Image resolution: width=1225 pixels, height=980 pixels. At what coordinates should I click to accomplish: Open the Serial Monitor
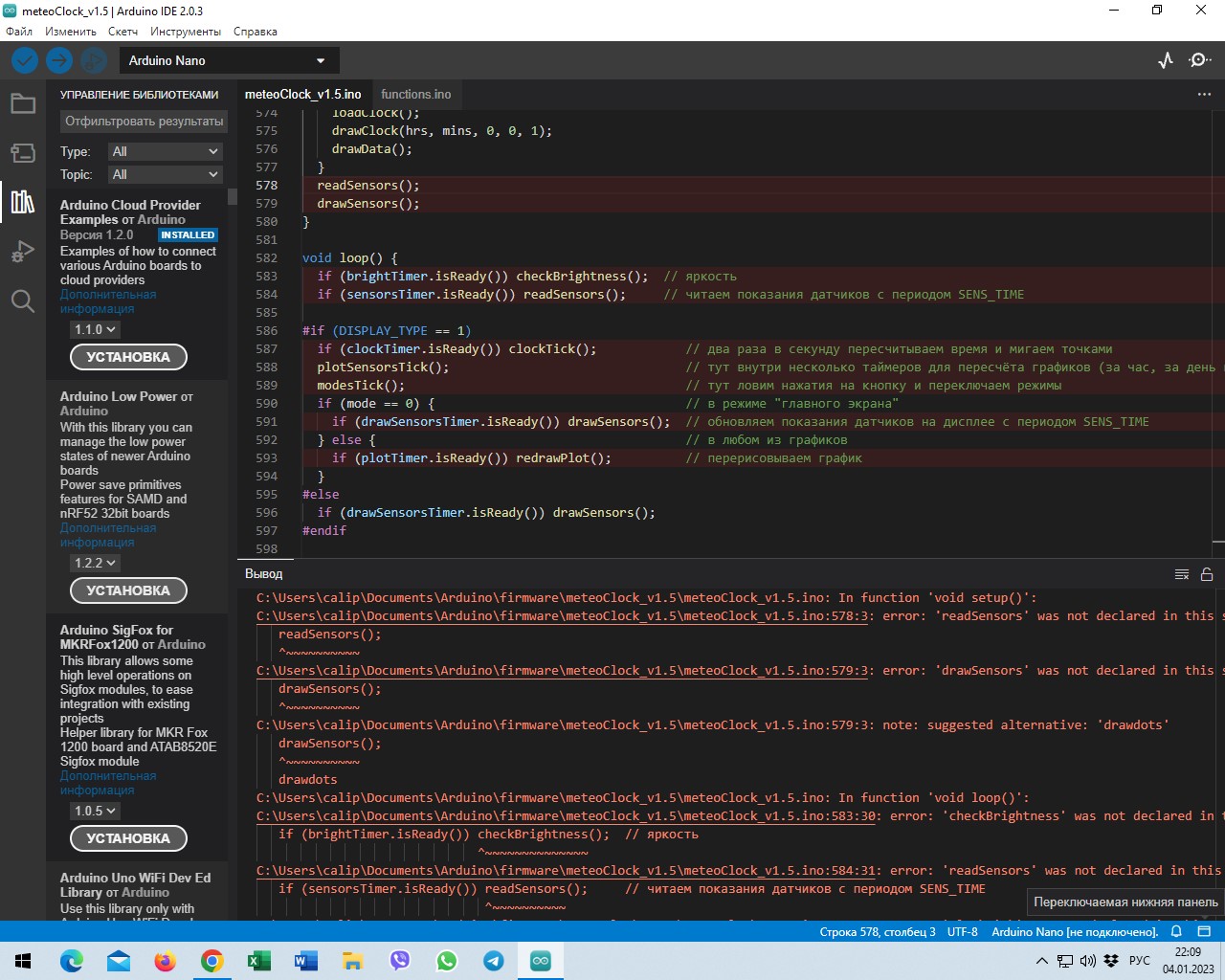1199,60
